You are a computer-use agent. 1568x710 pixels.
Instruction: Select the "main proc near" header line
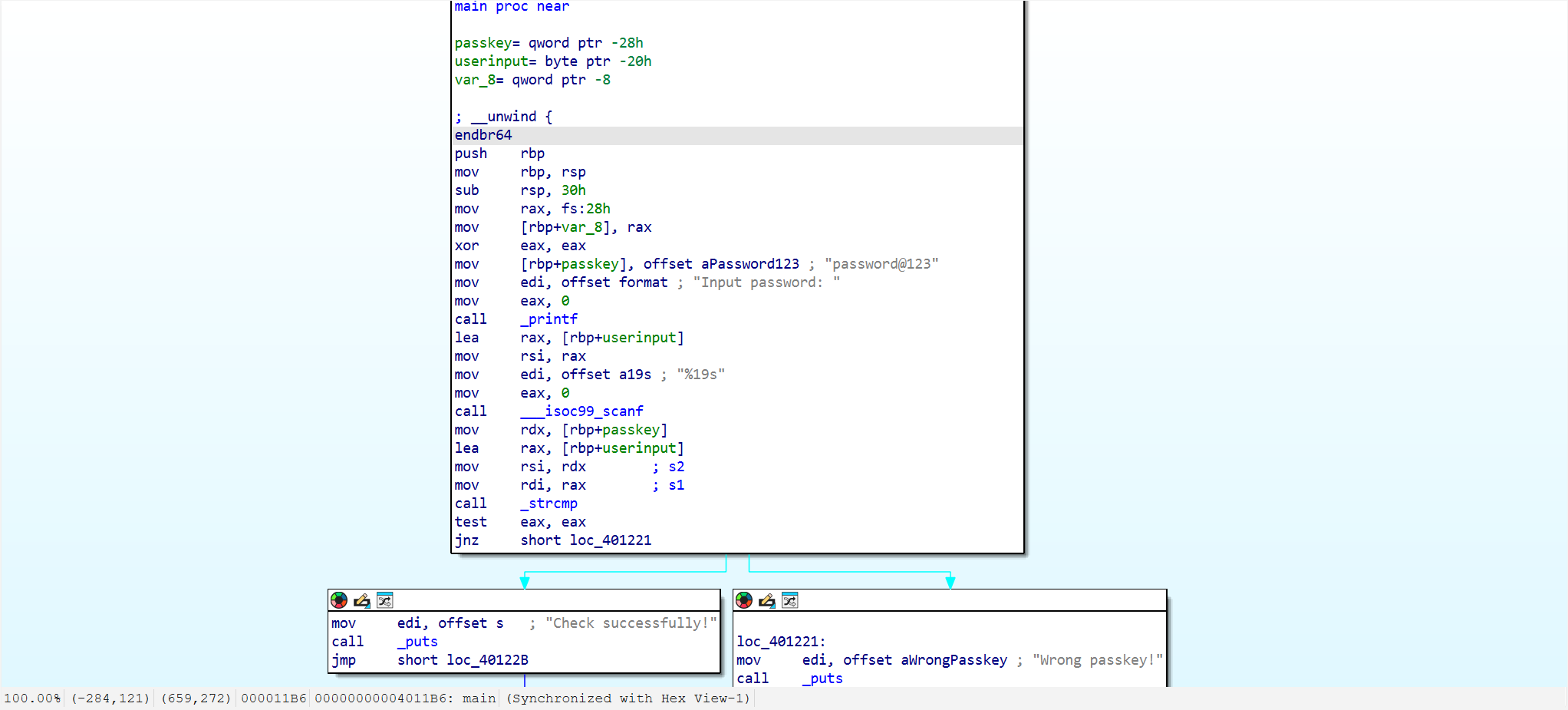(512, 7)
